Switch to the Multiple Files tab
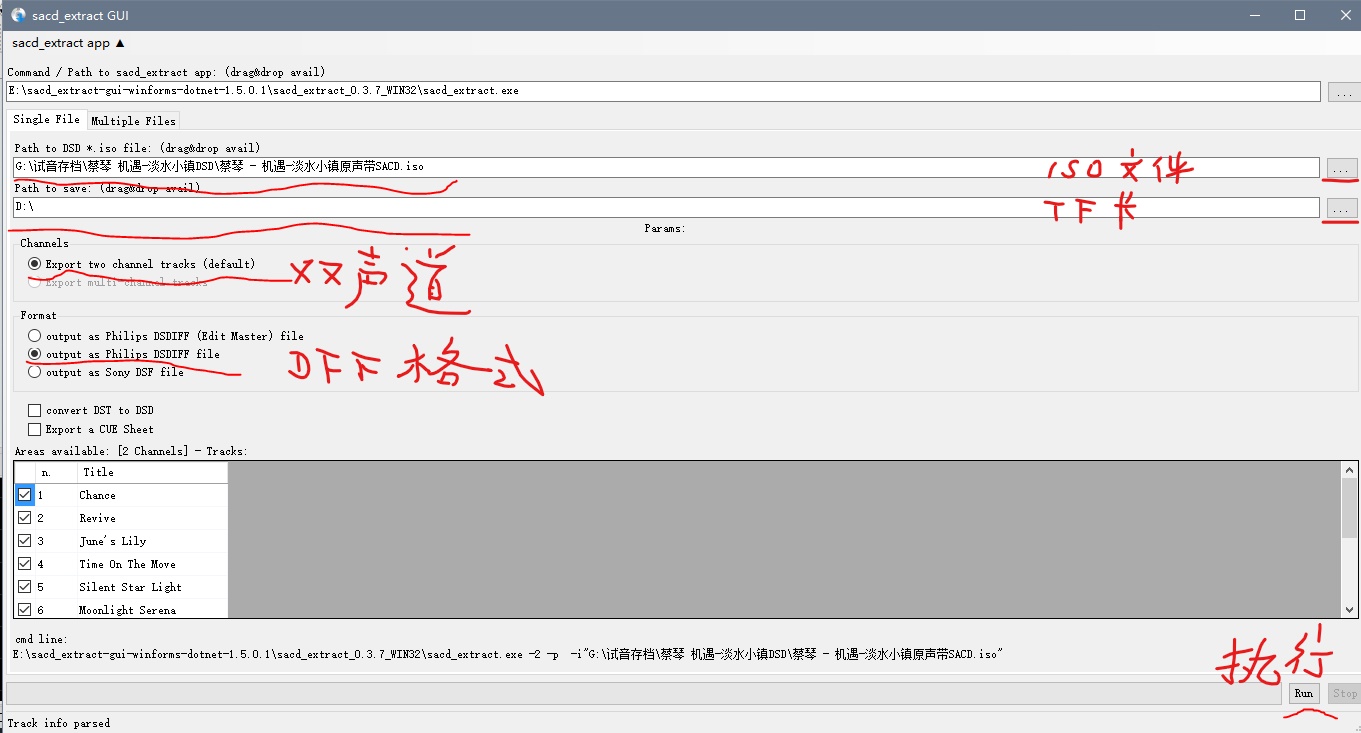Viewport: 1361px width, 733px height. click(133, 121)
